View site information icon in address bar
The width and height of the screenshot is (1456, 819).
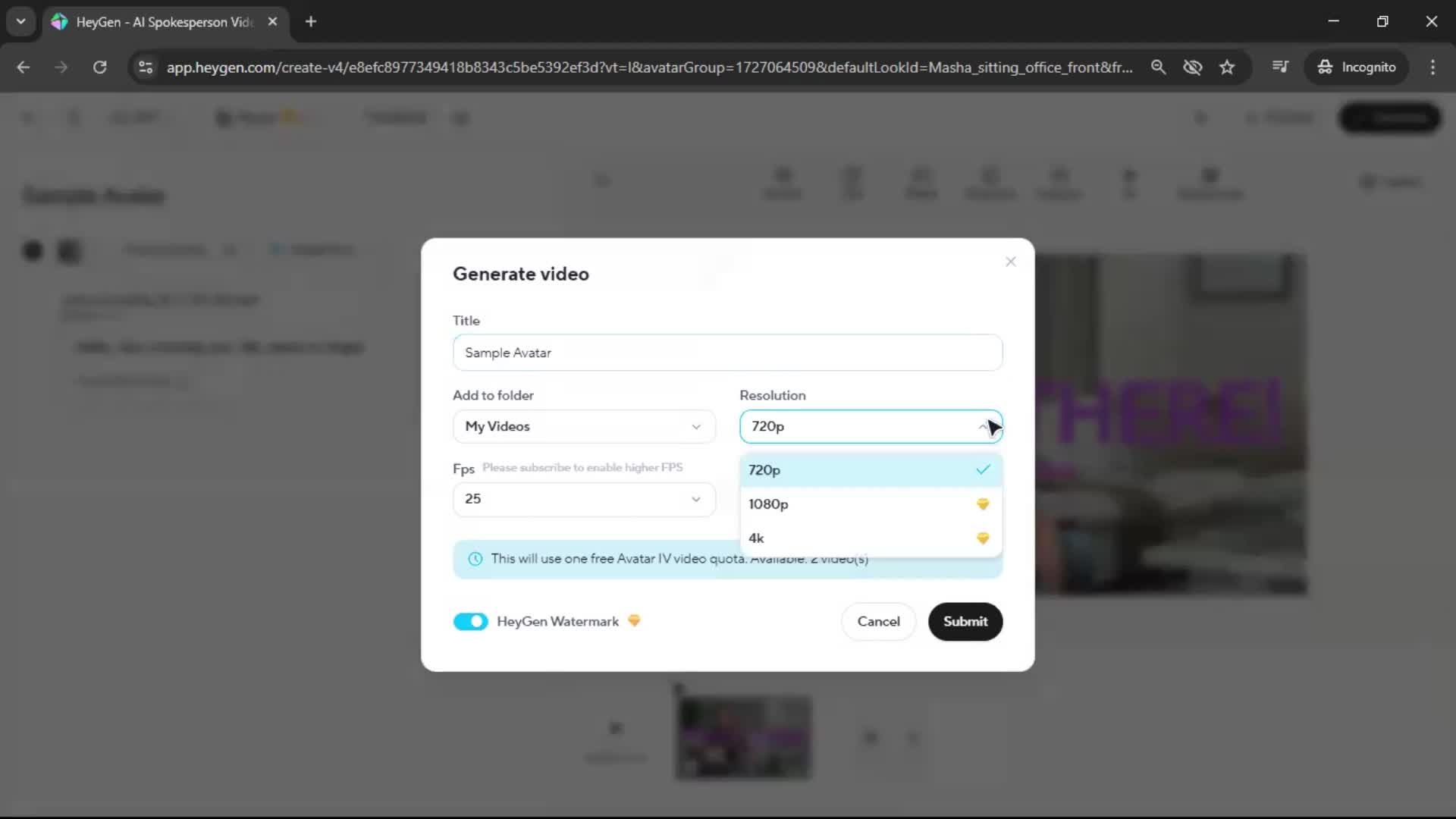coord(146,67)
